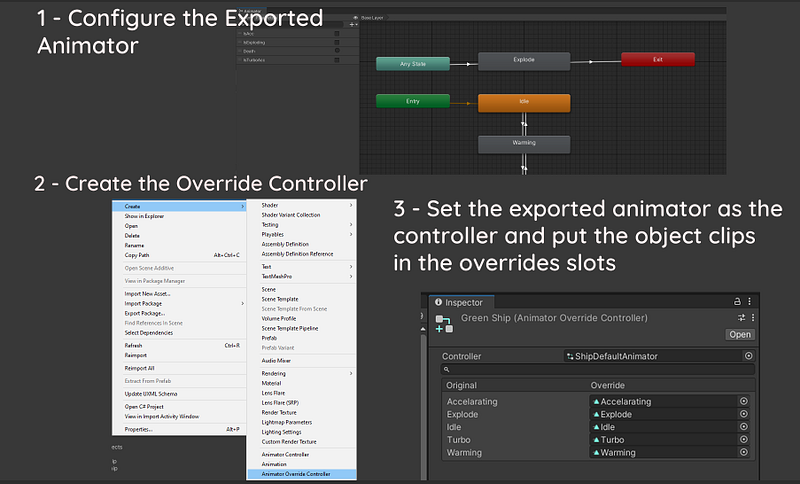Select the red Exit node
The width and height of the screenshot is (800, 484).
point(658,60)
